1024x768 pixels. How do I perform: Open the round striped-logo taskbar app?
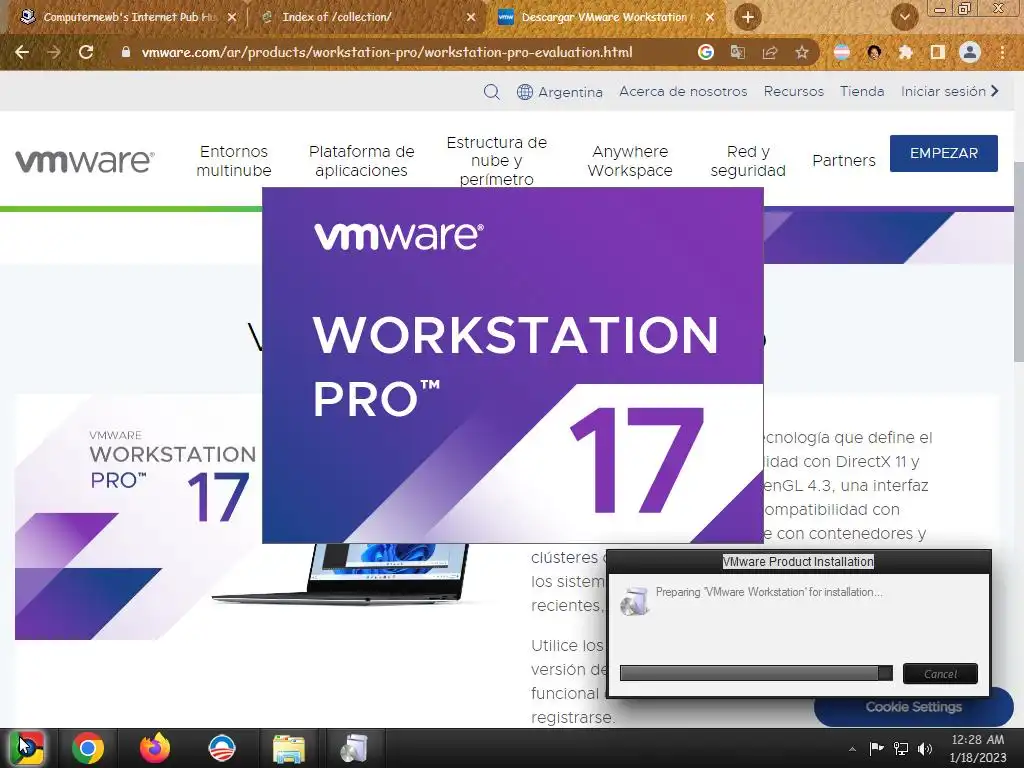222,748
